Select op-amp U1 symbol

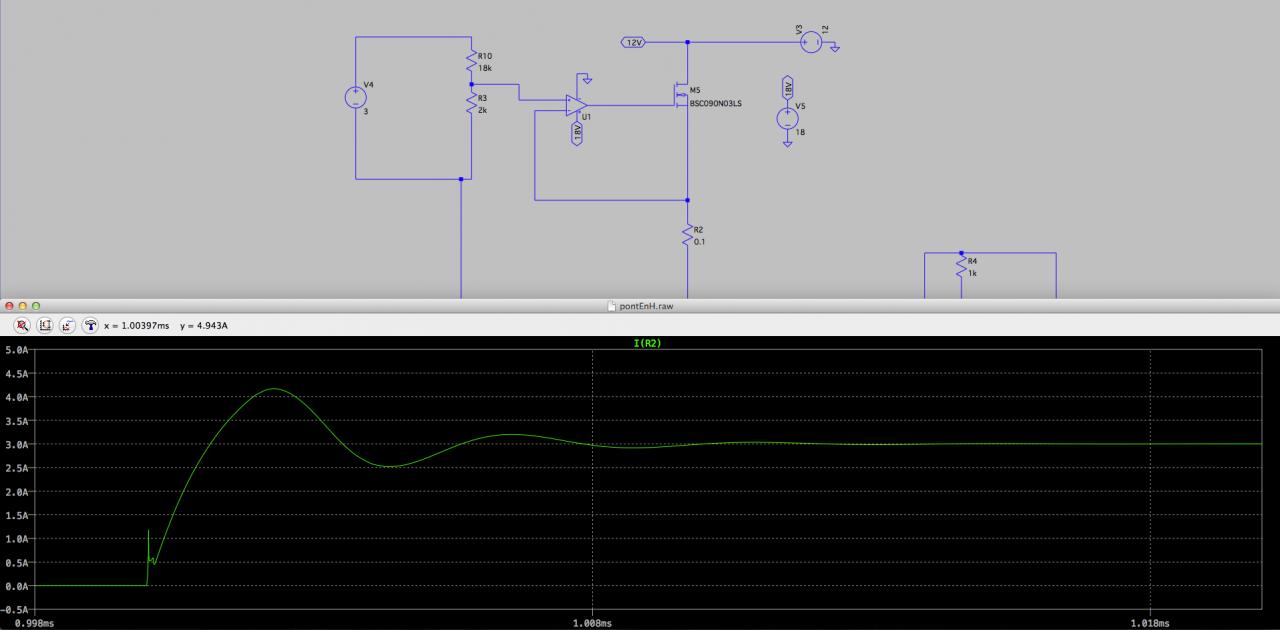coord(576,105)
